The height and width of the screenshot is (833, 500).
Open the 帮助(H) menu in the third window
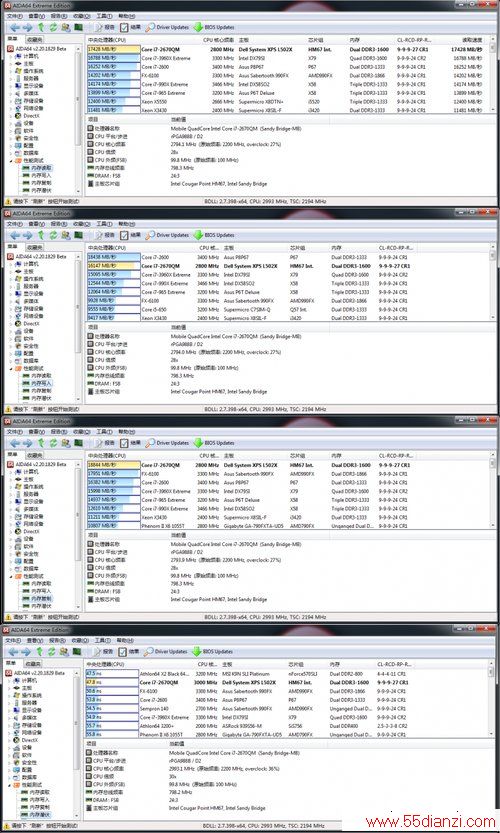(125, 431)
